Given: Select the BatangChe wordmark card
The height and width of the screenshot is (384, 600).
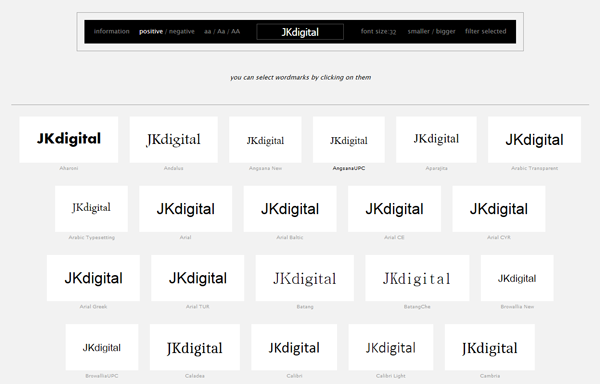Looking at the screenshot, I should (417, 278).
